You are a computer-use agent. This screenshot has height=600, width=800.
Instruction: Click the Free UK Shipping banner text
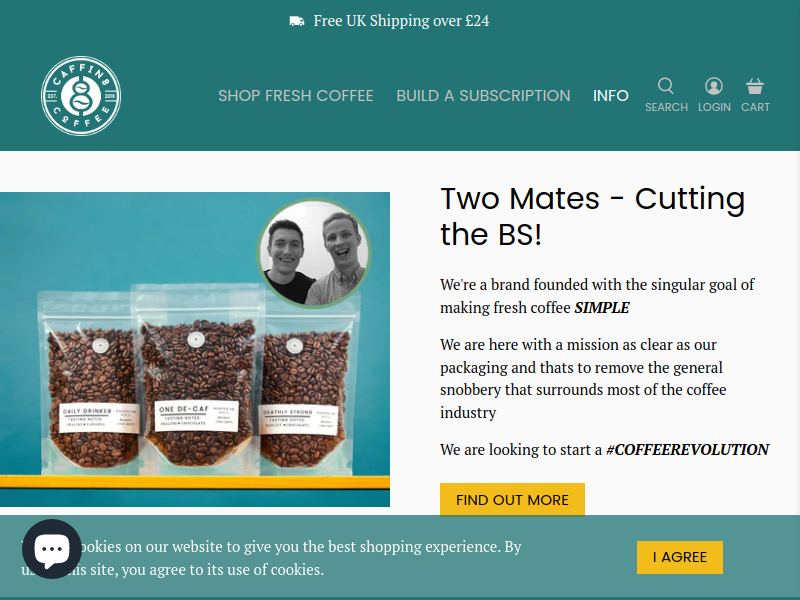point(401,21)
